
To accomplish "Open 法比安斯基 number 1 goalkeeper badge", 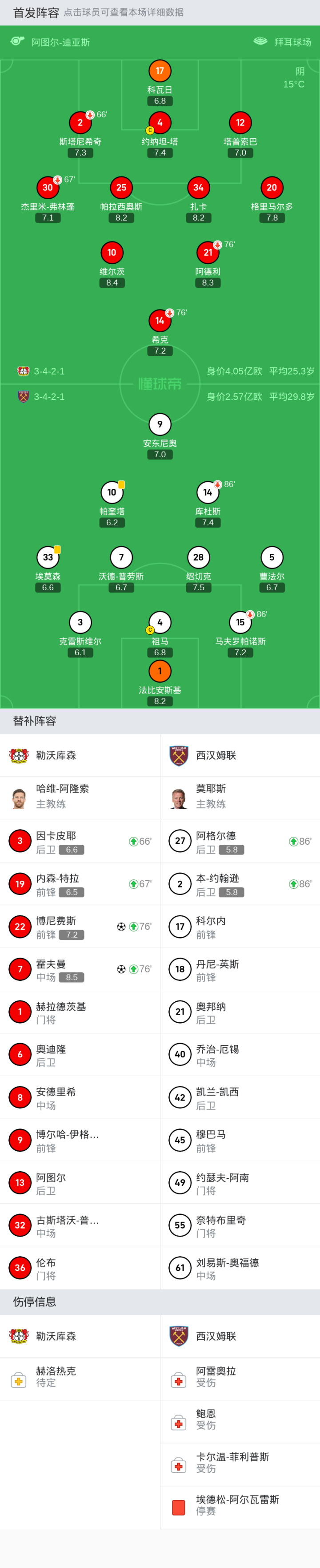I will click(160, 671).
